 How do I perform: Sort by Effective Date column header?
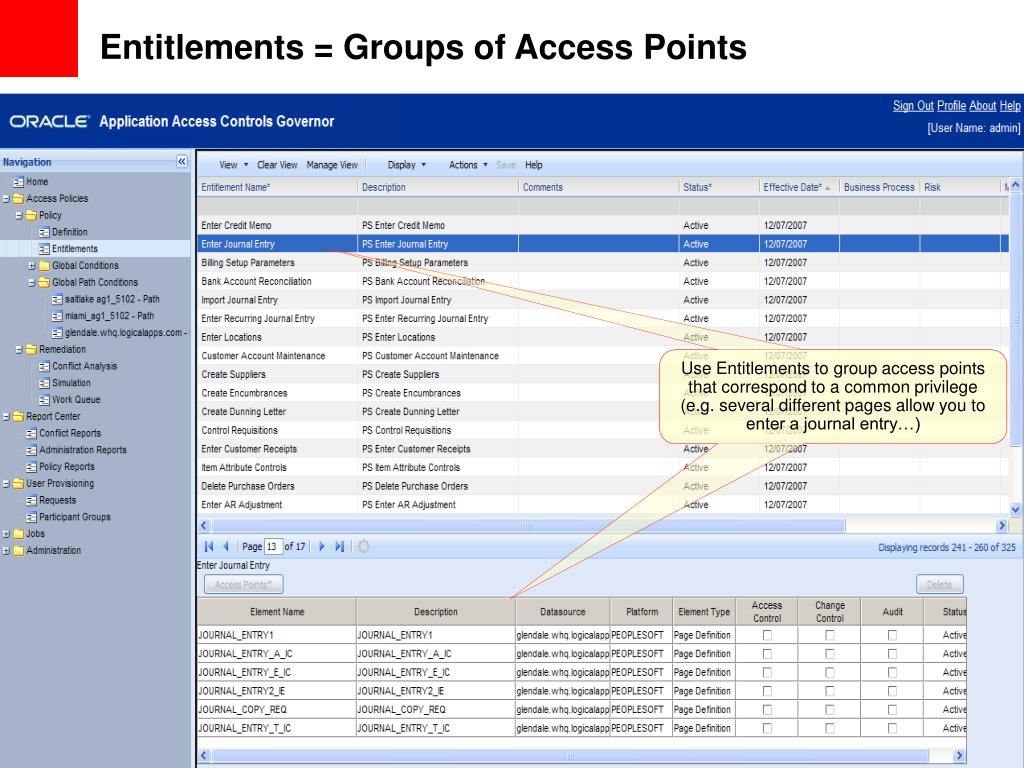point(798,187)
